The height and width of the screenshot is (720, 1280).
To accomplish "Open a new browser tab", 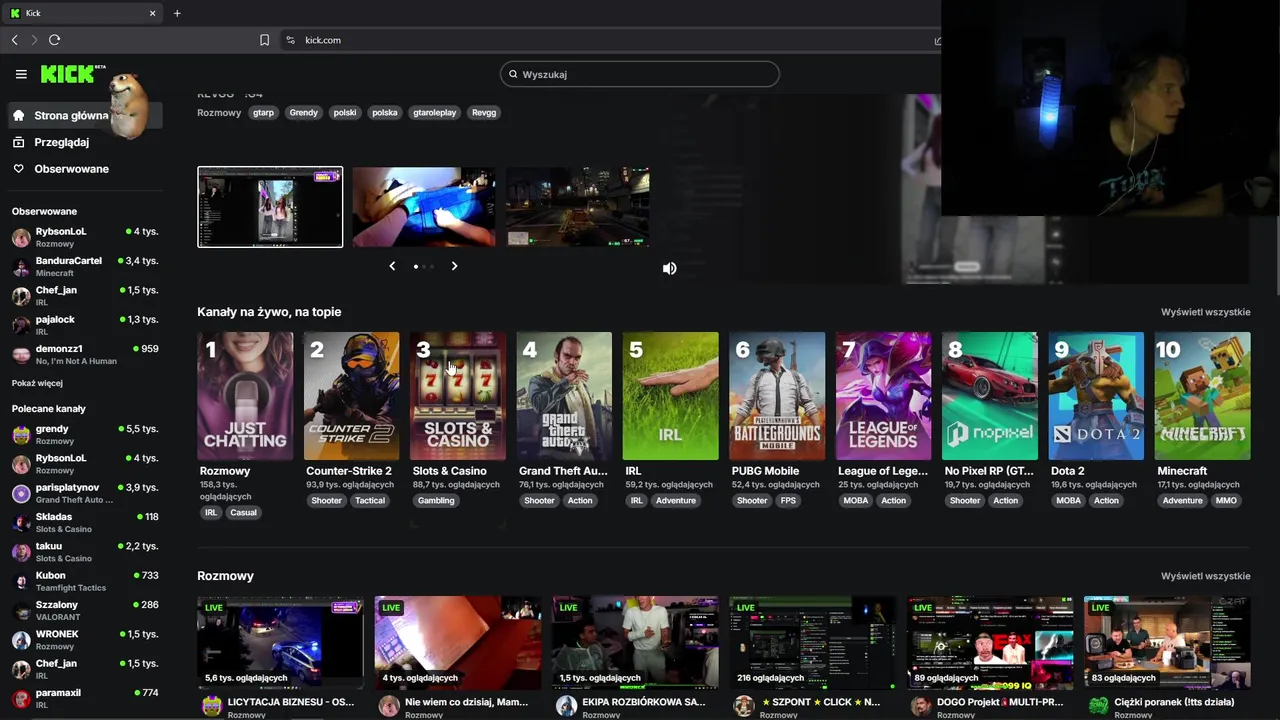I will pos(177,13).
